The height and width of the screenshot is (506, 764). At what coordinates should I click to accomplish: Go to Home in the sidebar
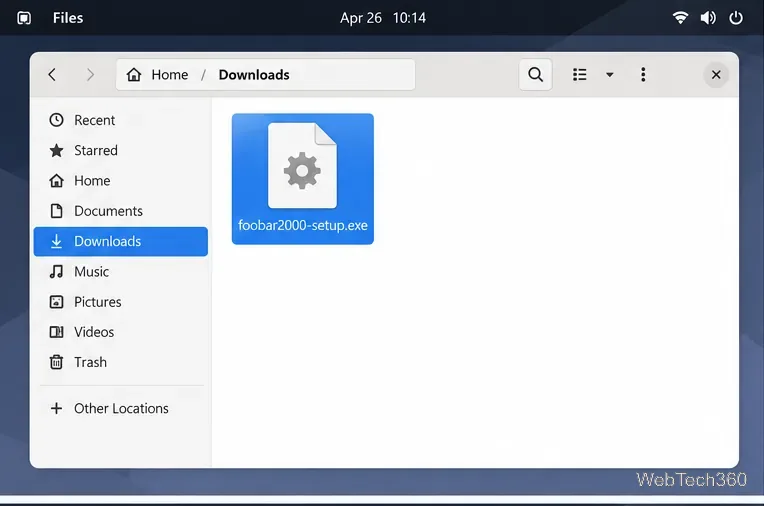[121, 180]
